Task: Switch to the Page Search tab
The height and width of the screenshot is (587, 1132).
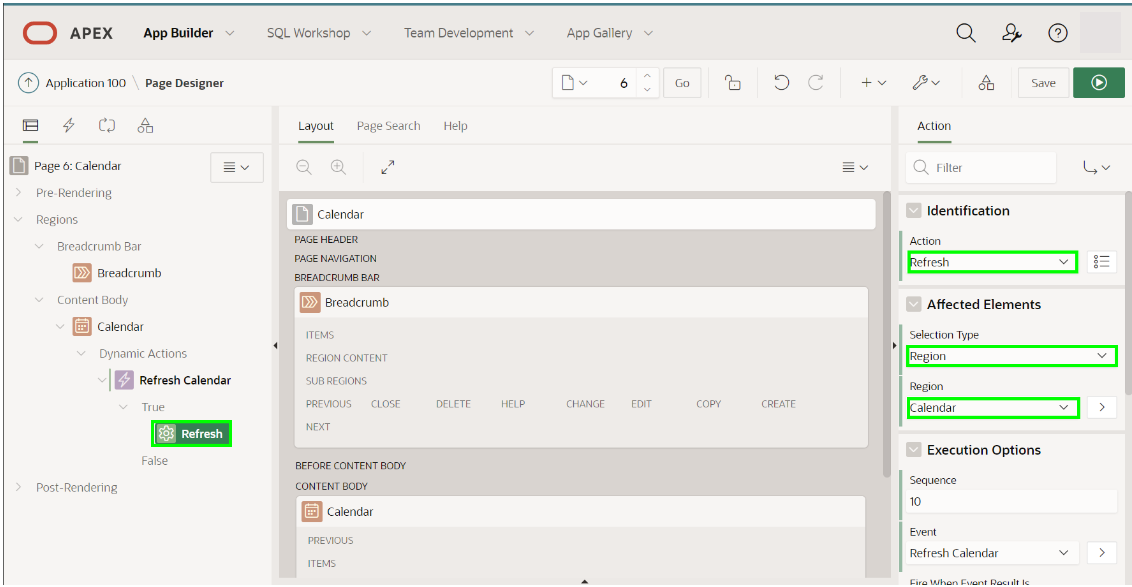Action: tap(388, 126)
